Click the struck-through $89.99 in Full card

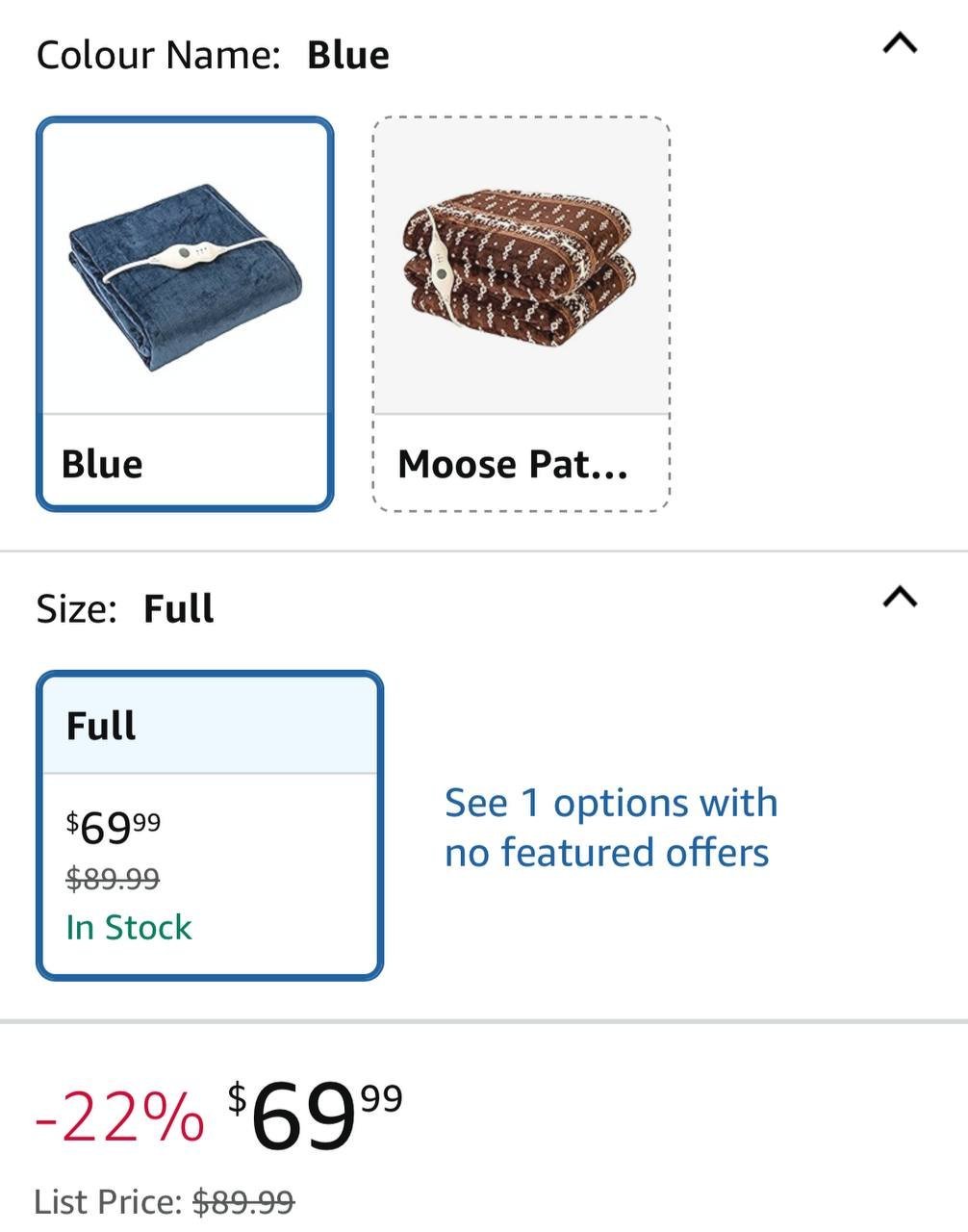(x=113, y=878)
